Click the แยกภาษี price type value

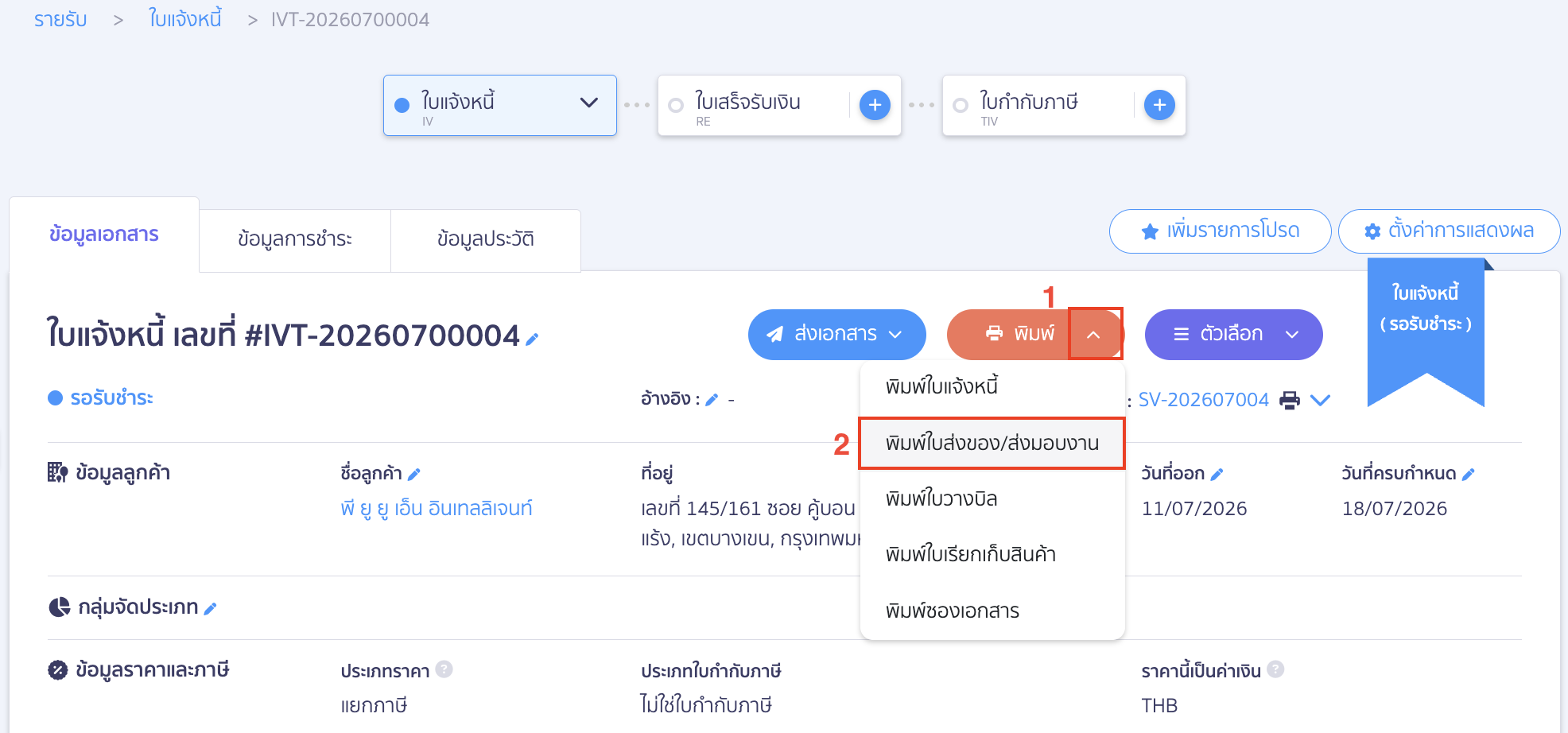click(x=374, y=706)
